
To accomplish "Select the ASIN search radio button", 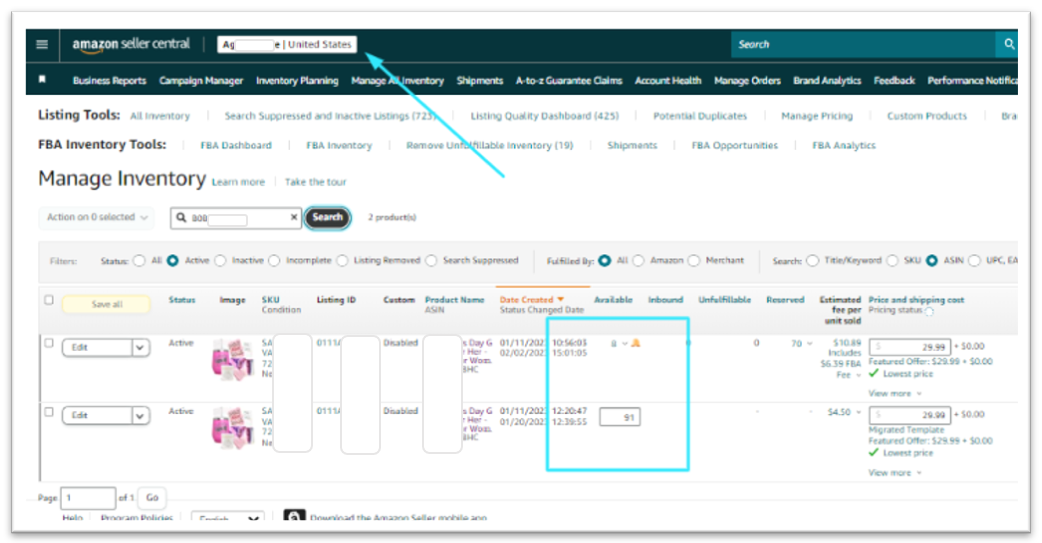I will 932,261.
